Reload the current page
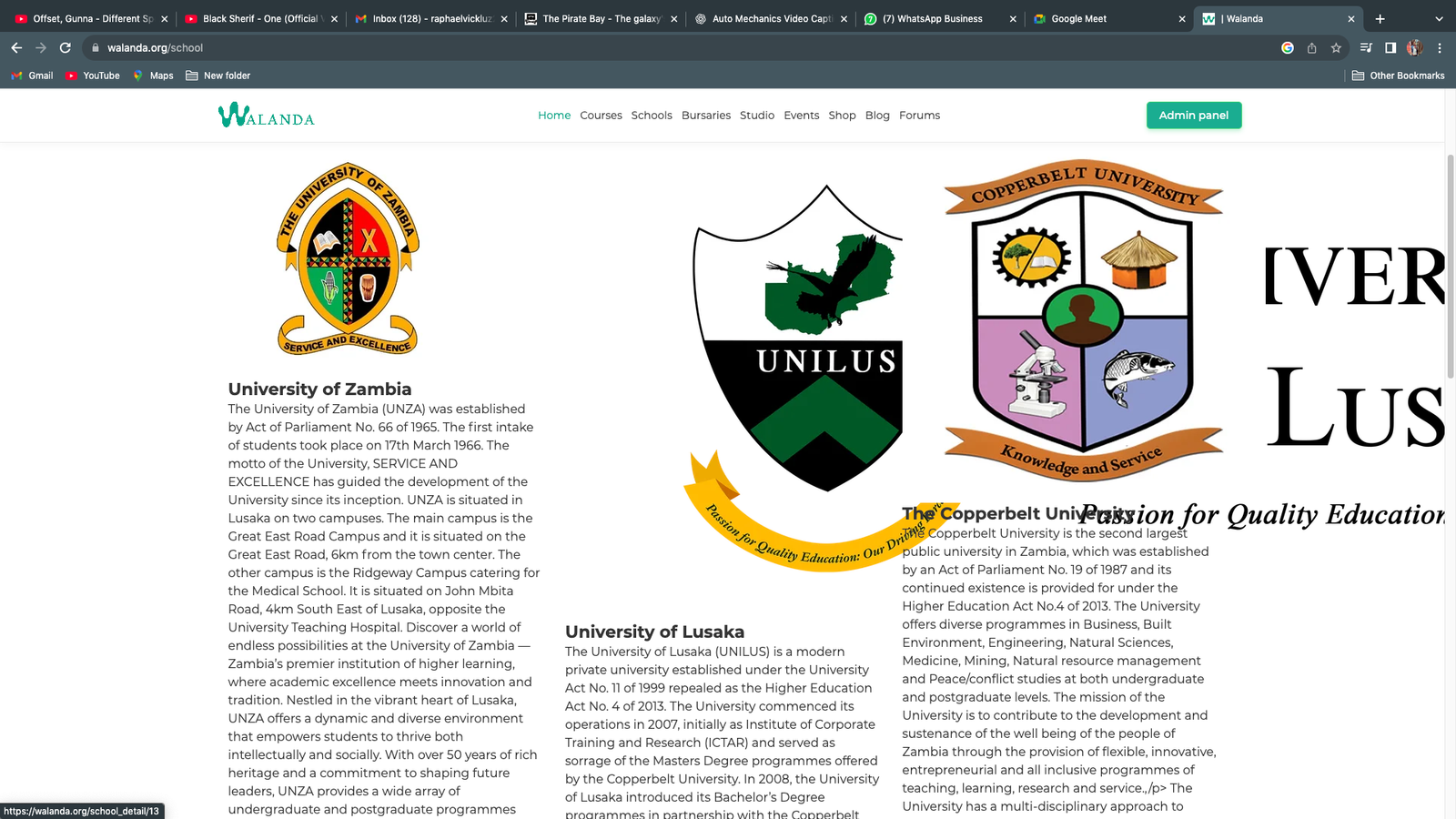The width and height of the screenshot is (1456, 819). coord(66,47)
